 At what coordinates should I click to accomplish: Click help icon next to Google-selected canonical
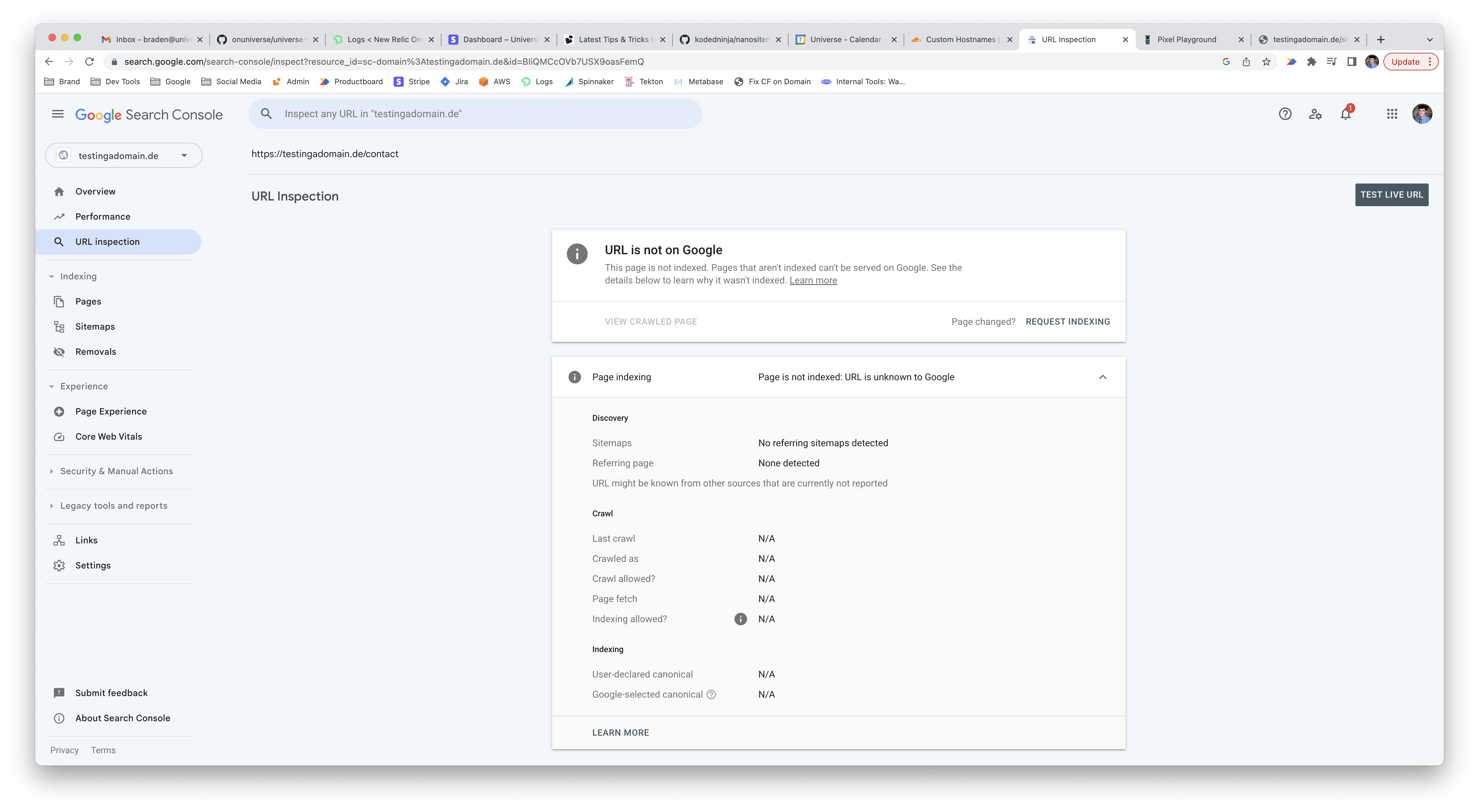pos(712,694)
